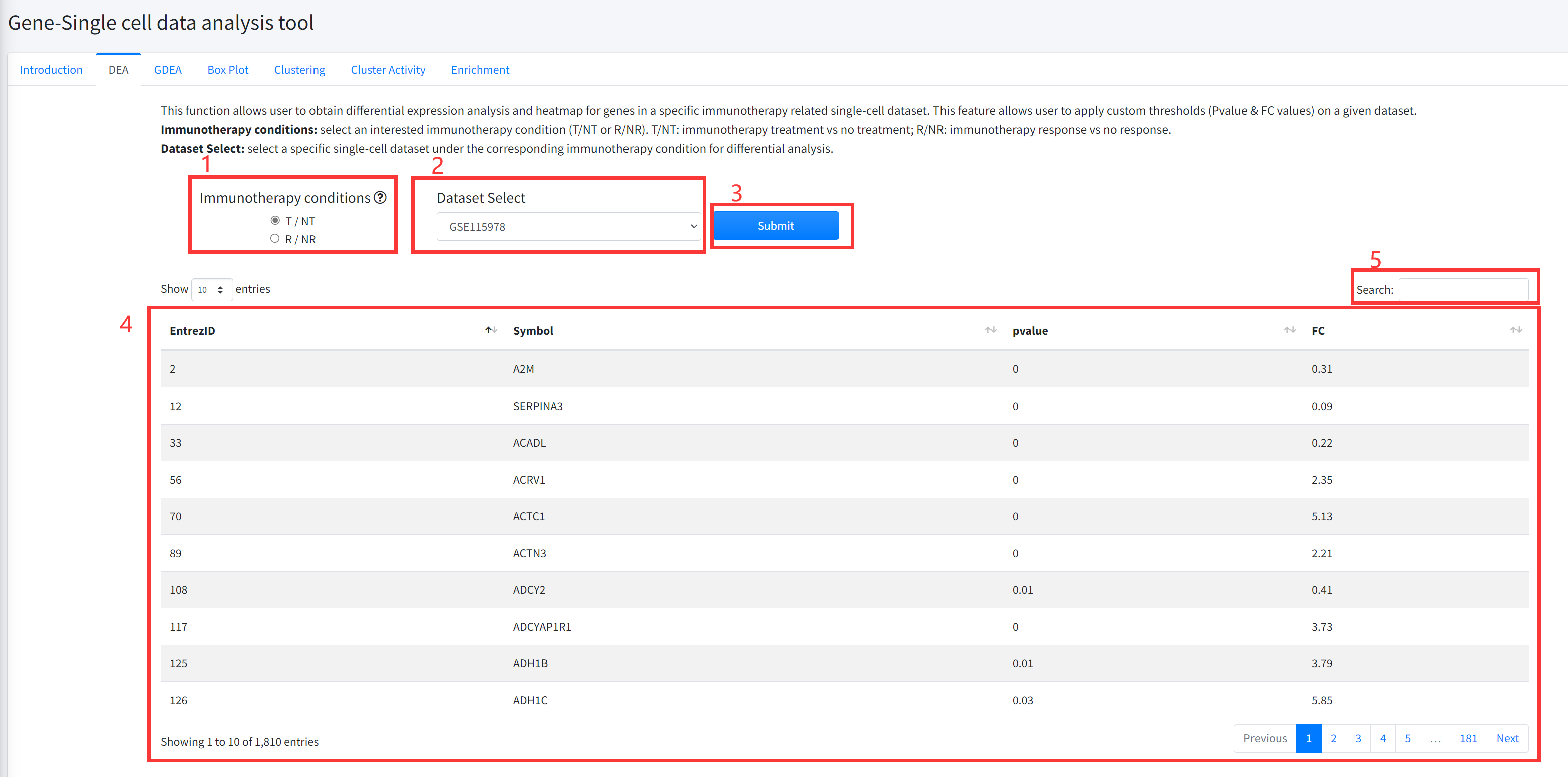
Task: Click Next in table pagination
Action: (1507, 738)
